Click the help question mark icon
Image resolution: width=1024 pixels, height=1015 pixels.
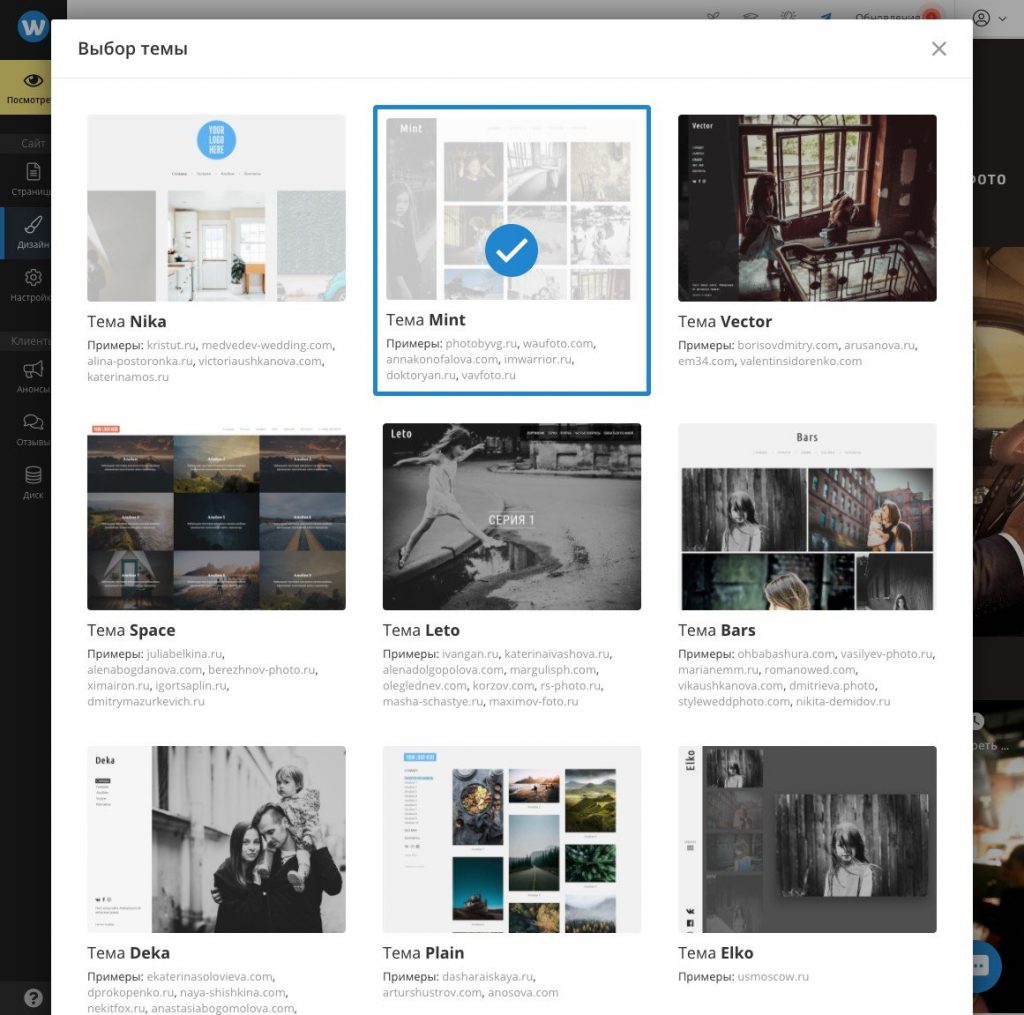point(33,997)
